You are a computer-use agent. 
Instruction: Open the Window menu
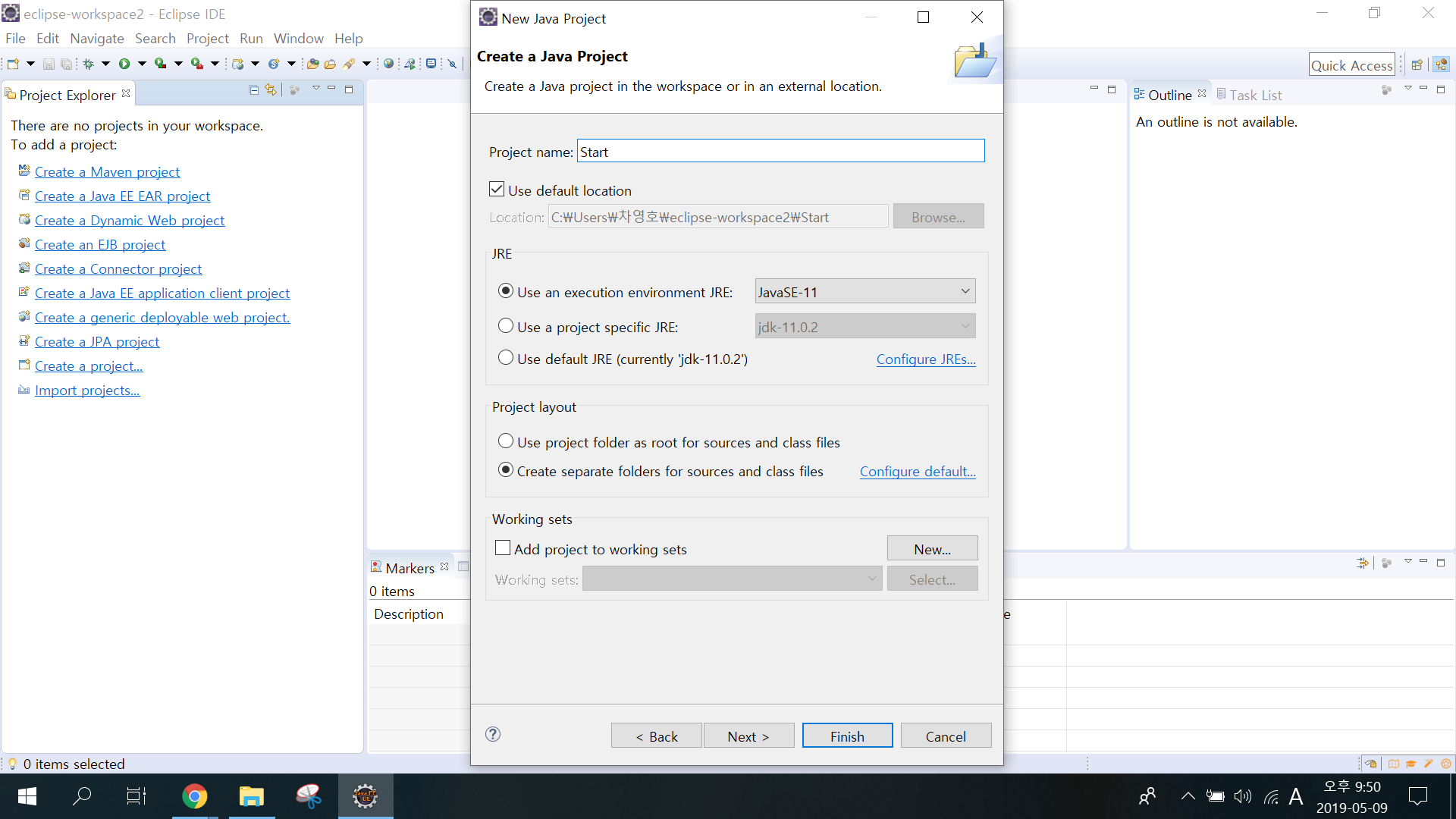298,38
